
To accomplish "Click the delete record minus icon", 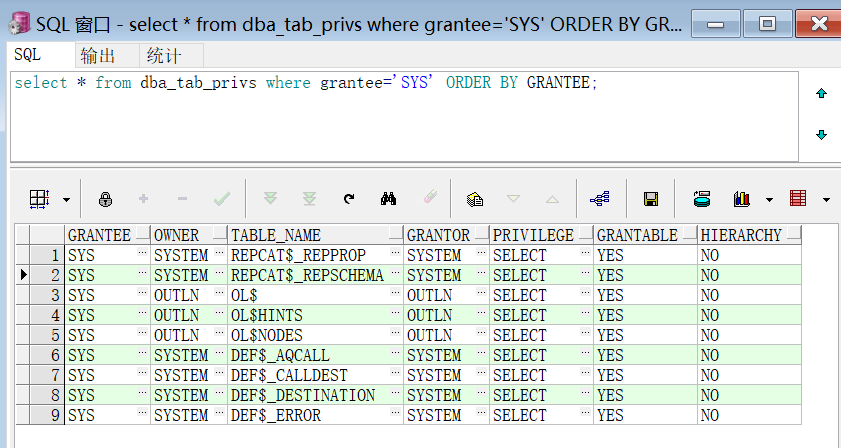I will pos(182,199).
